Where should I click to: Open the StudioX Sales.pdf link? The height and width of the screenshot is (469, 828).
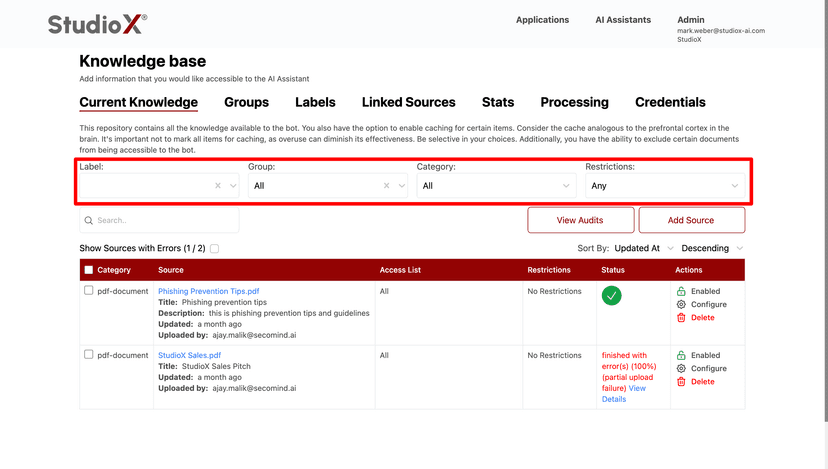click(190, 355)
